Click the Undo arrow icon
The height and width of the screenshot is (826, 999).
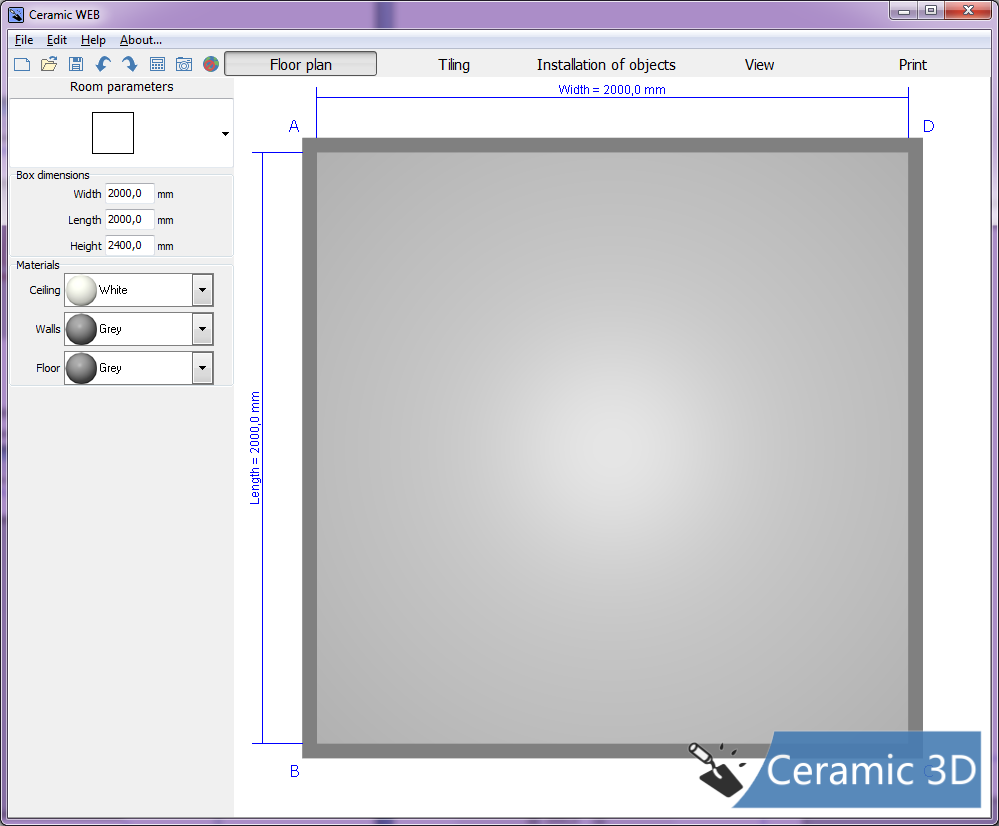103,64
